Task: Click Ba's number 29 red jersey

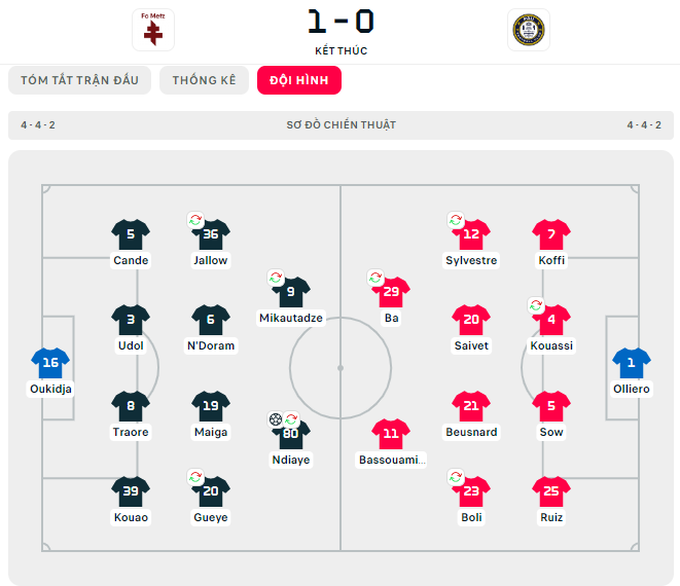Action: coord(391,293)
